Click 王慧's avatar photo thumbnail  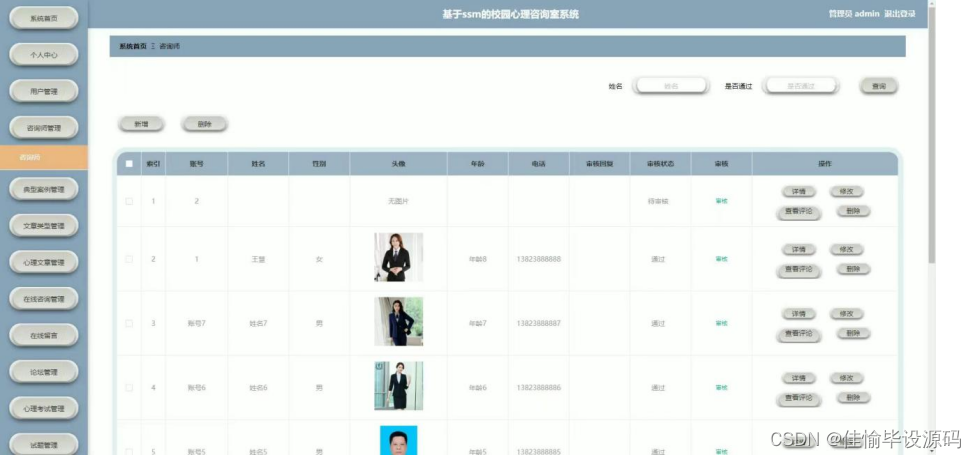(x=398, y=257)
